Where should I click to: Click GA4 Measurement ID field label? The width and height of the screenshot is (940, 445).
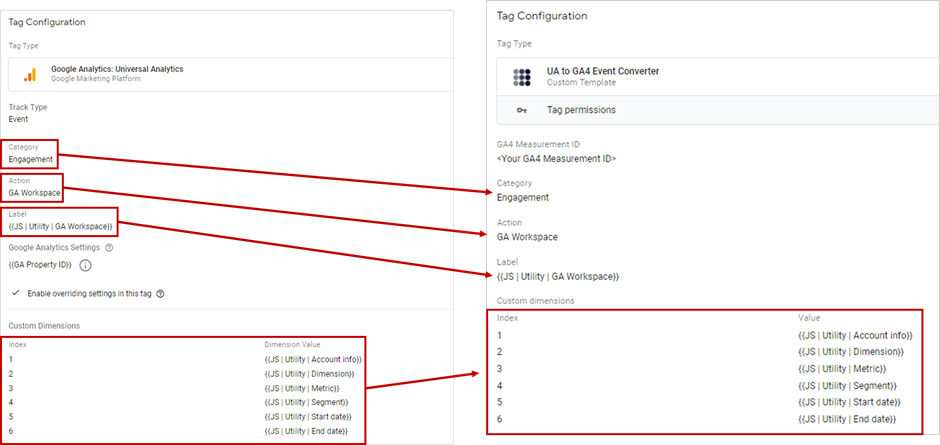[538, 145]
